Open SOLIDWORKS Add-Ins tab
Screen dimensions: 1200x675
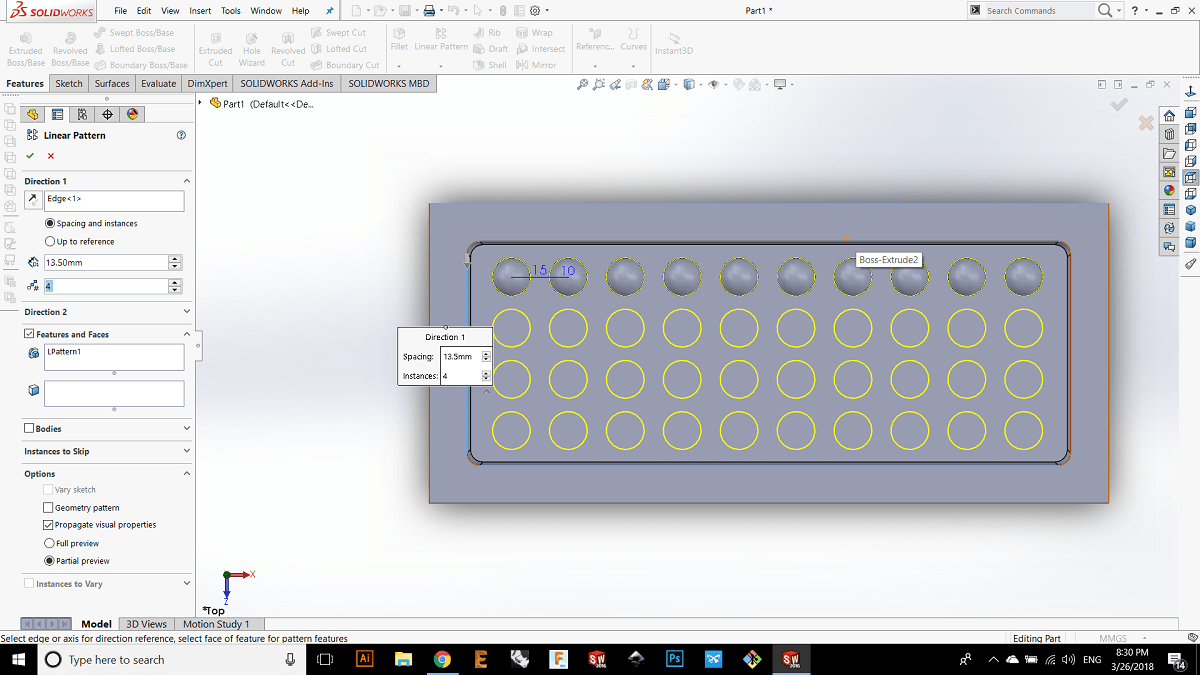tap(287, 84)
